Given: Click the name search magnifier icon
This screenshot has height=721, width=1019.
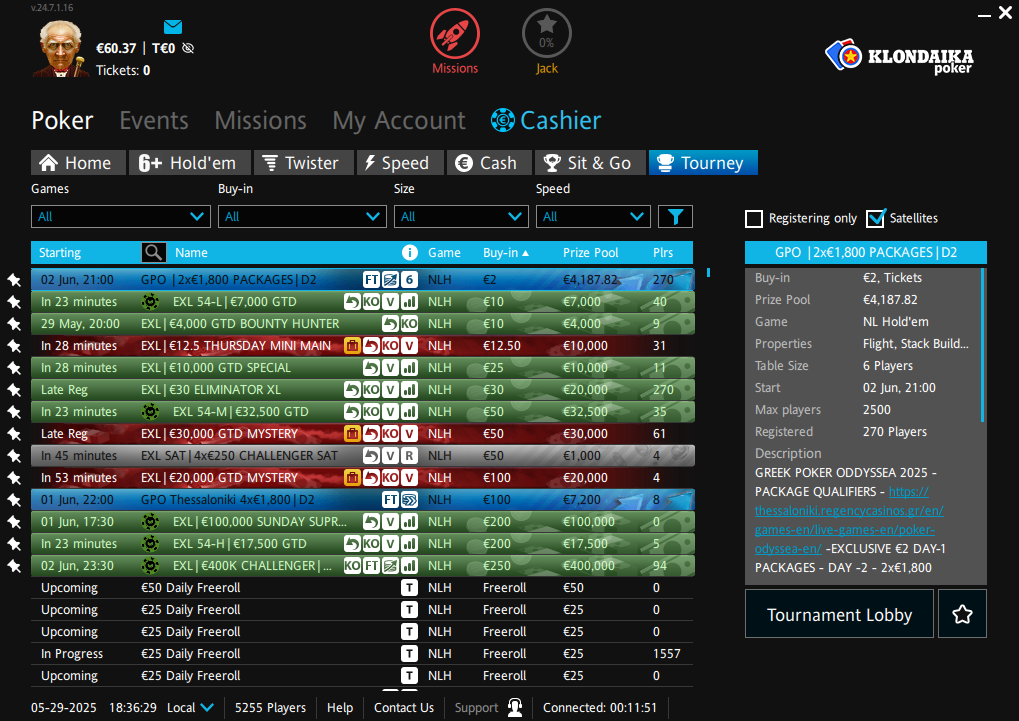Looking at the screenshot, I should [x=153, y=252].
